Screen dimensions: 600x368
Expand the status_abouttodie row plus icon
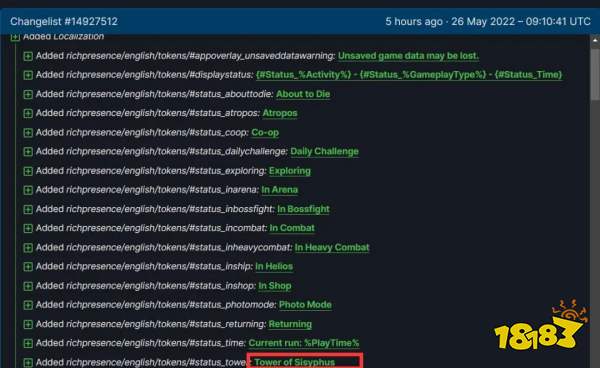coord(28,94)
